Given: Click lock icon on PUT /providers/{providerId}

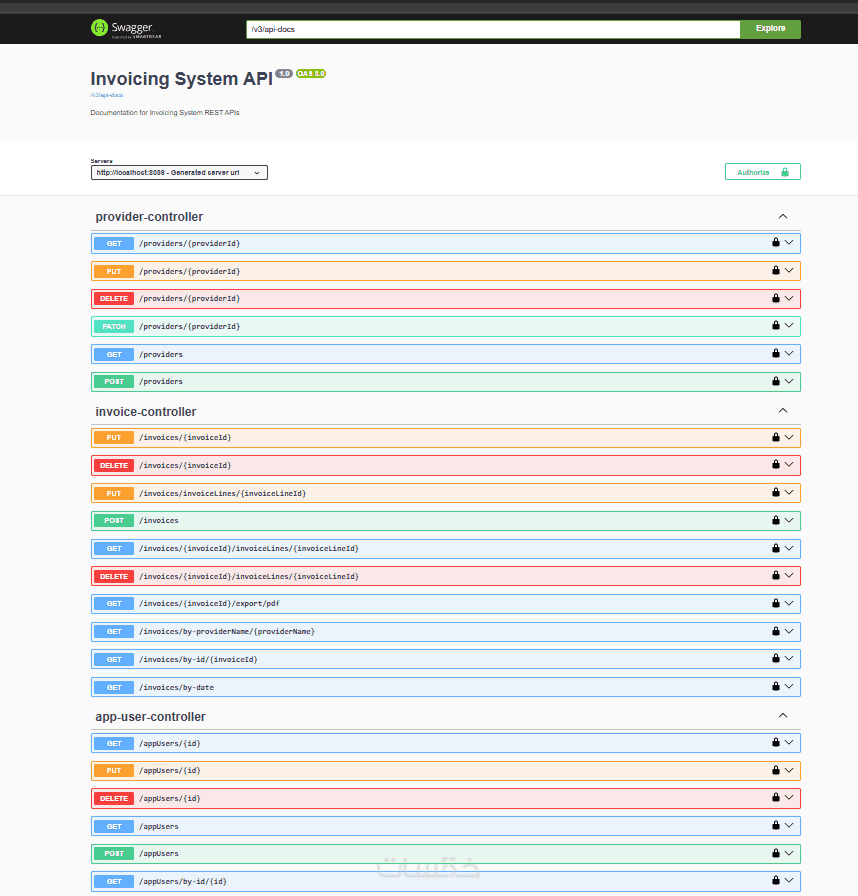Looking at the screenshot, I should [776, 270].
